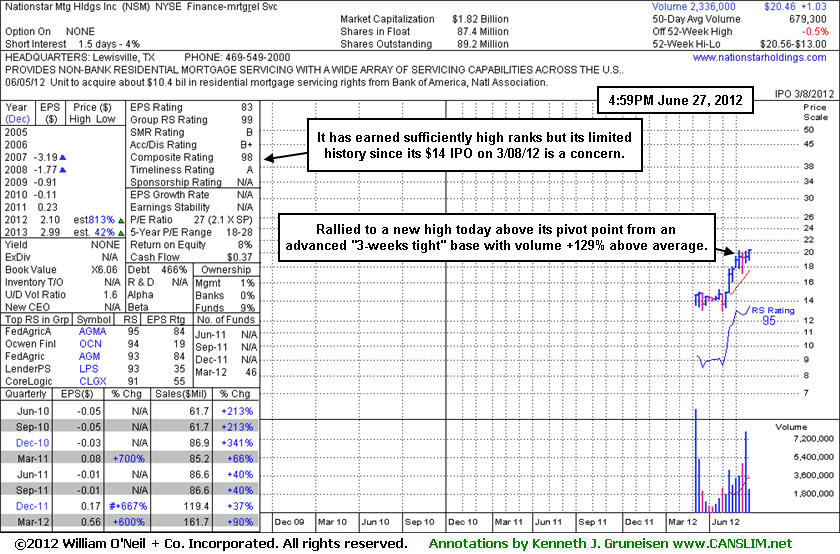Click the Mar-11 sales +66% value
The height and width of the screenshot is (554, 840).
(x=239, y=459)
